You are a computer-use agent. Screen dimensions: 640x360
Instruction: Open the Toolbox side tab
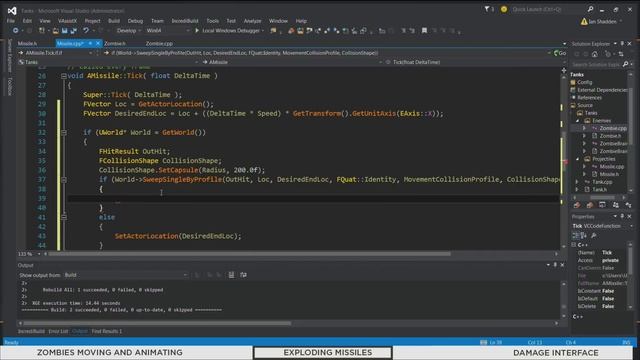[x=10, y=86]
